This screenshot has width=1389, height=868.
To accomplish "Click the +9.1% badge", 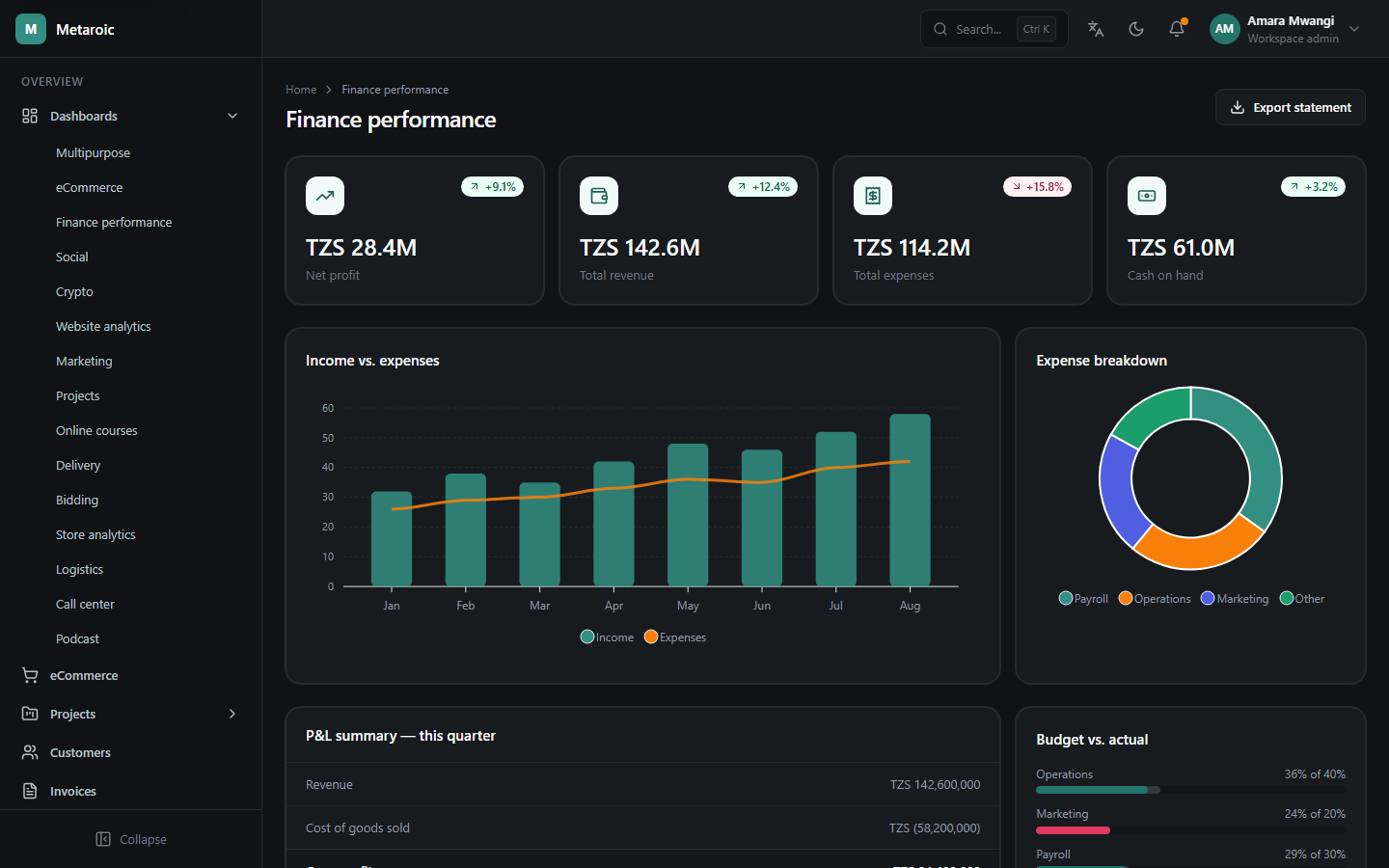I will click(492, 186).
